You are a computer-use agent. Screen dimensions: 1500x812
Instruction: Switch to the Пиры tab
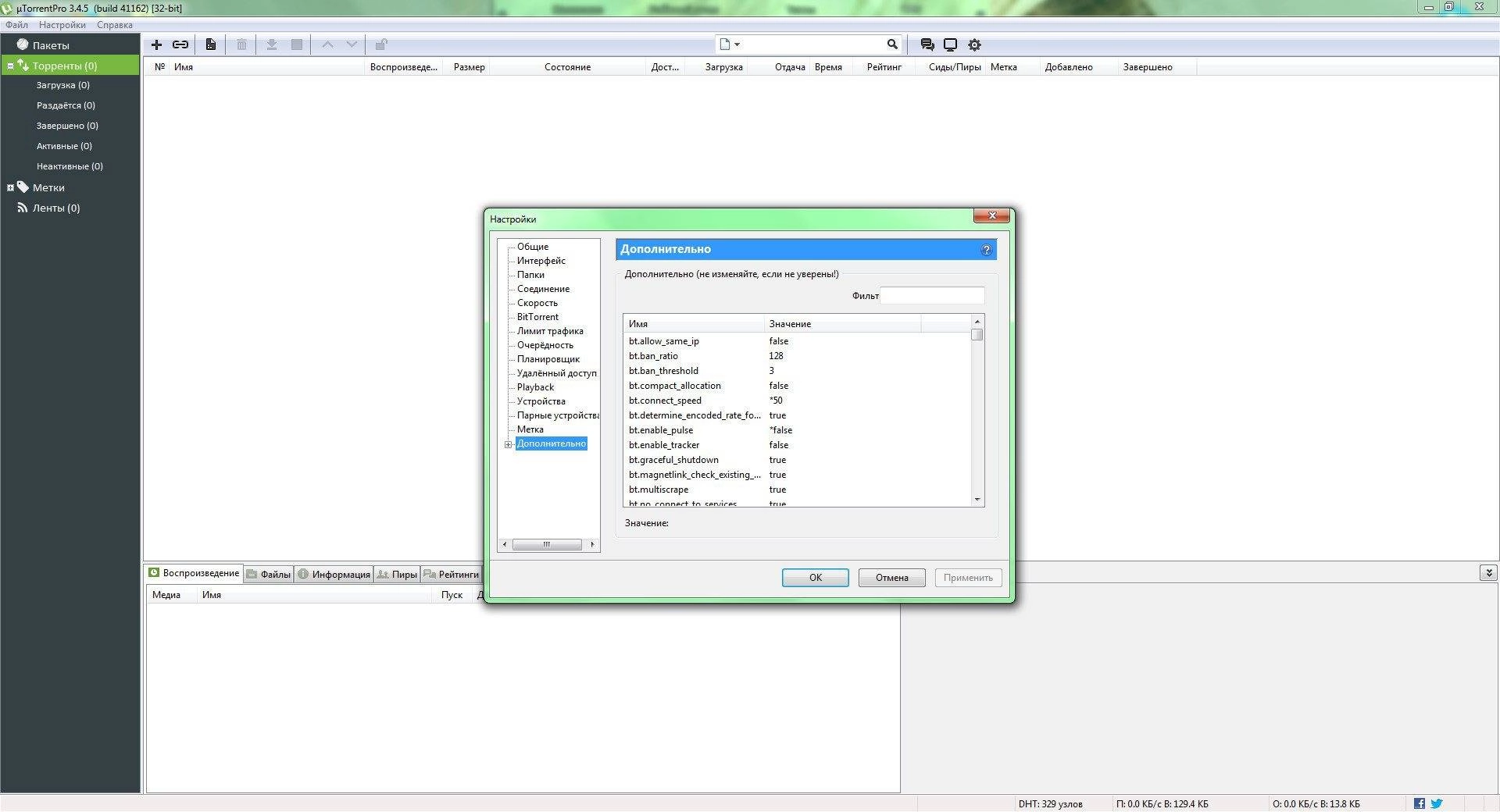point(402,574)
